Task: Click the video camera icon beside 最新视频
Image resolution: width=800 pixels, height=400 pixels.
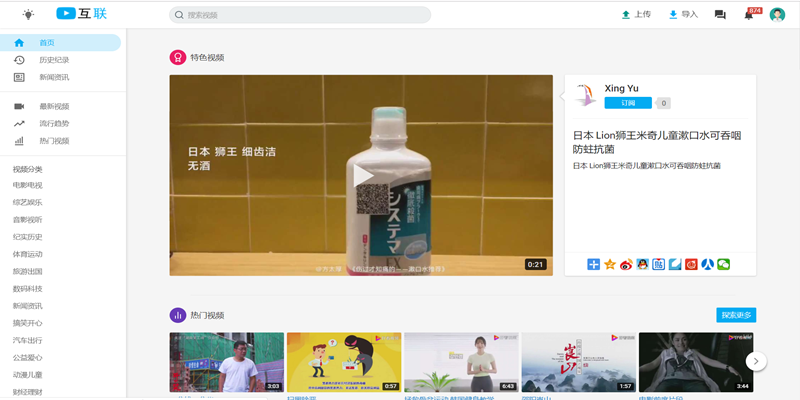Action: tap(19, 107)
